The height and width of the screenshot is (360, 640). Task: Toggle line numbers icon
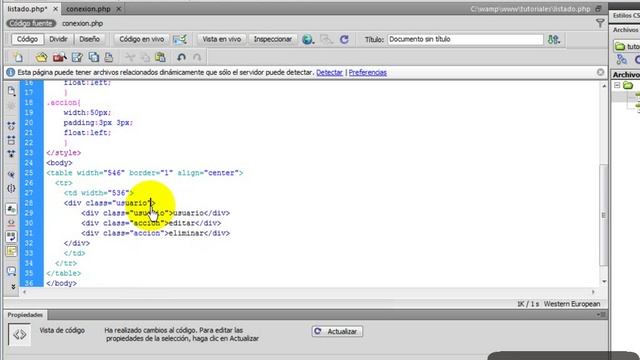tap(11, 209)
